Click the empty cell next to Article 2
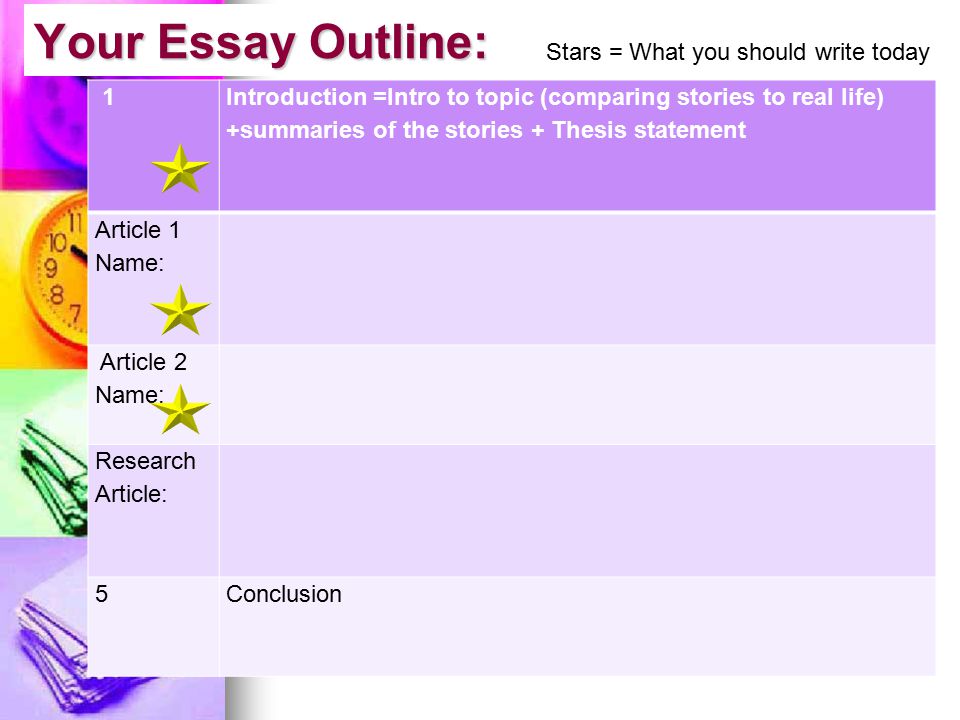The width and height of the screenshot is (960, 720). (577, 395)
